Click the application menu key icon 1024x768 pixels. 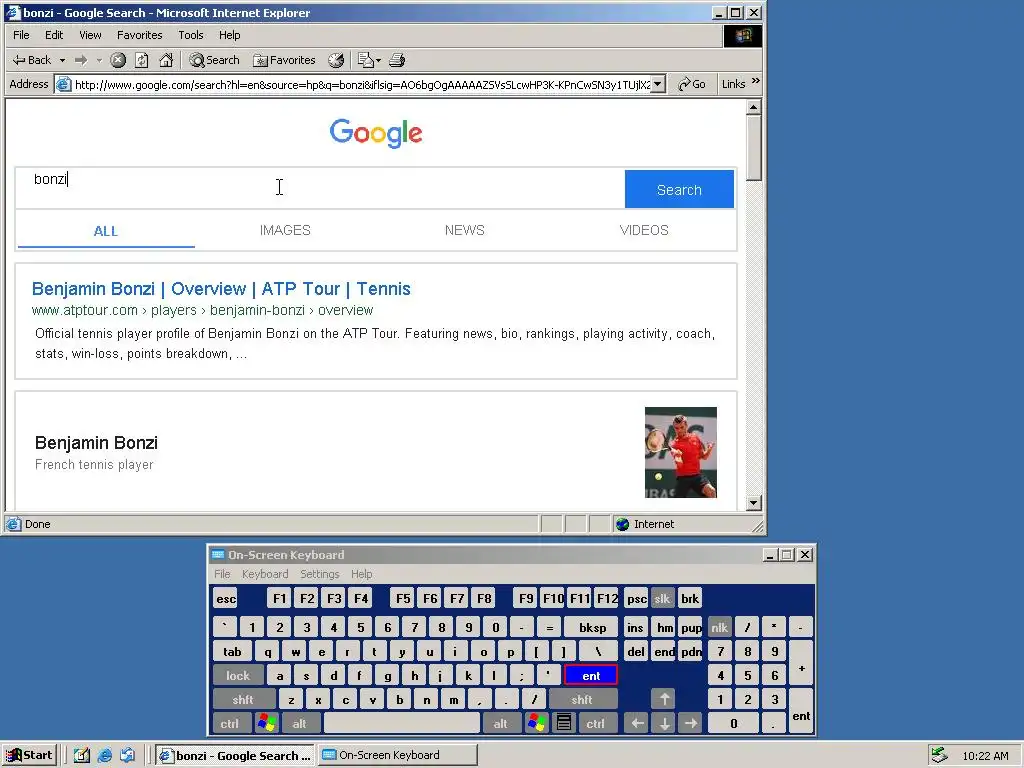(564, 723)
